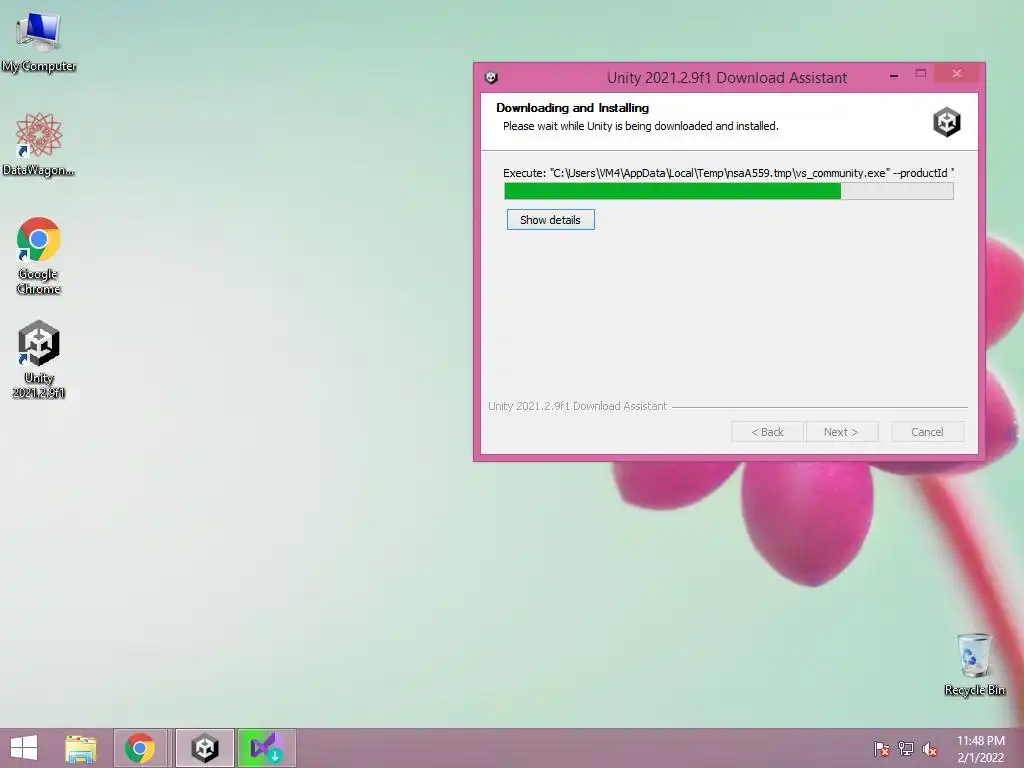Open File Explorer from the taskbar
Viewport: 1024px width, 768px height.
tap(80, 748)
